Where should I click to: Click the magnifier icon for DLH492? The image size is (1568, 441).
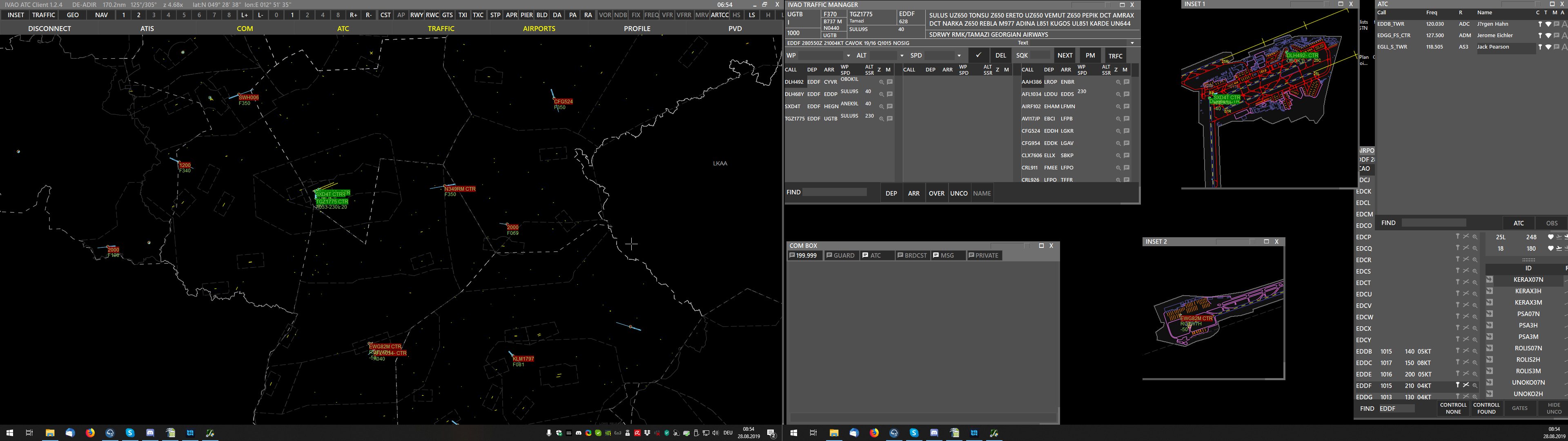881,82
